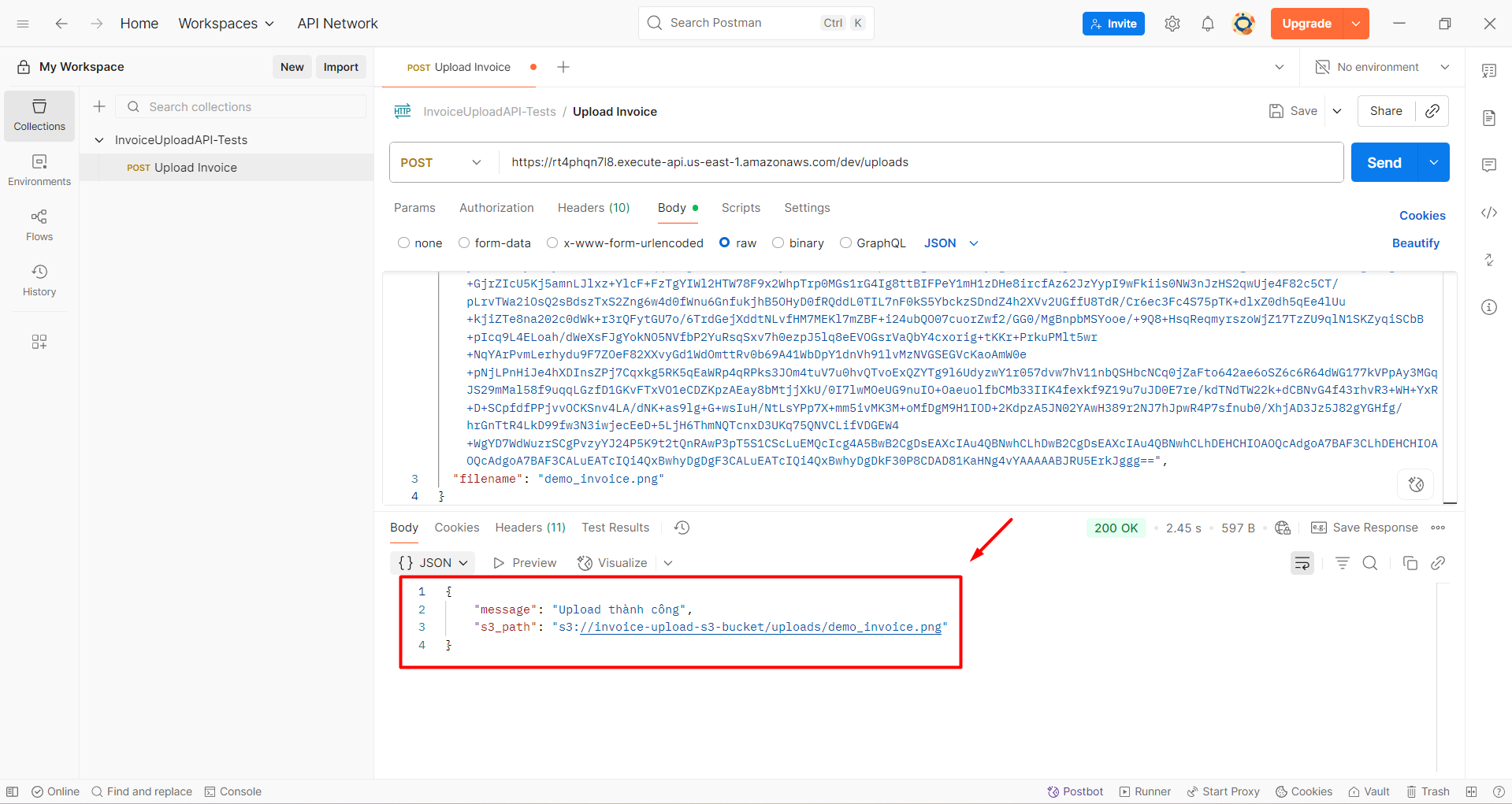The width and height of the screenshot is (1512, 804).
Task: Switch to the Authorization tab
Action: 496,207
